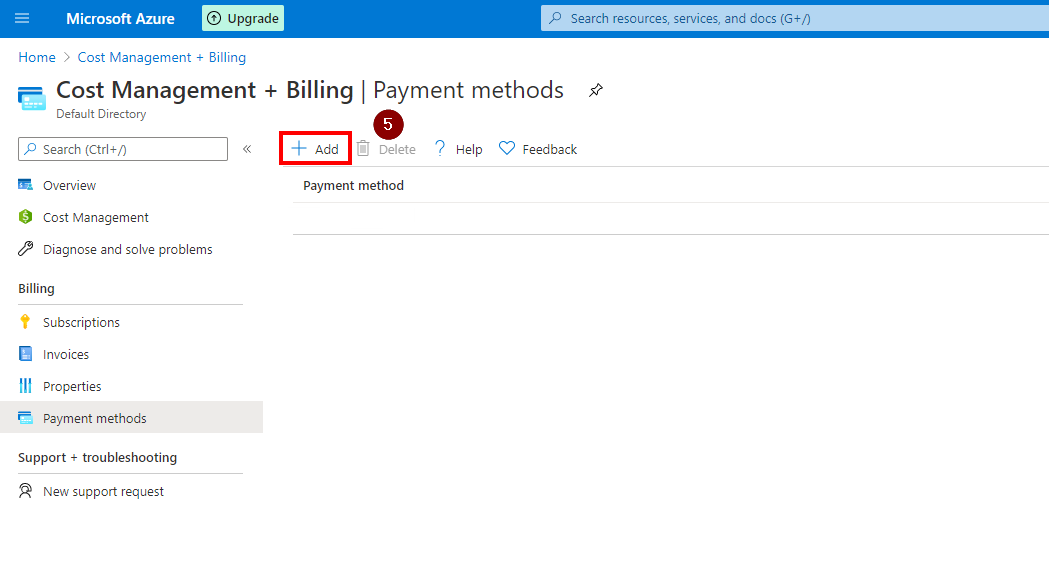Click the Help question mark icon
The height and width of the screenshot is (564, 1049).
(440, 149)
